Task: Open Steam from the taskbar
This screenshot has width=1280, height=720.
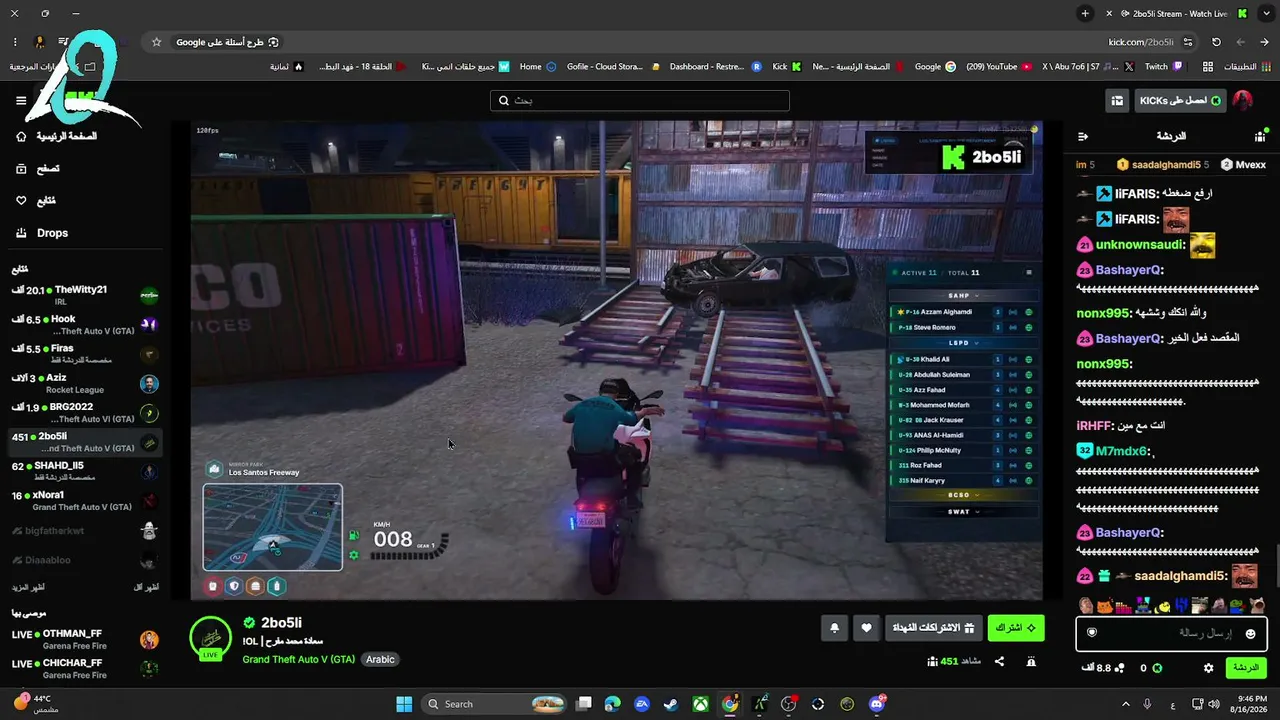Action: [671, 704]
